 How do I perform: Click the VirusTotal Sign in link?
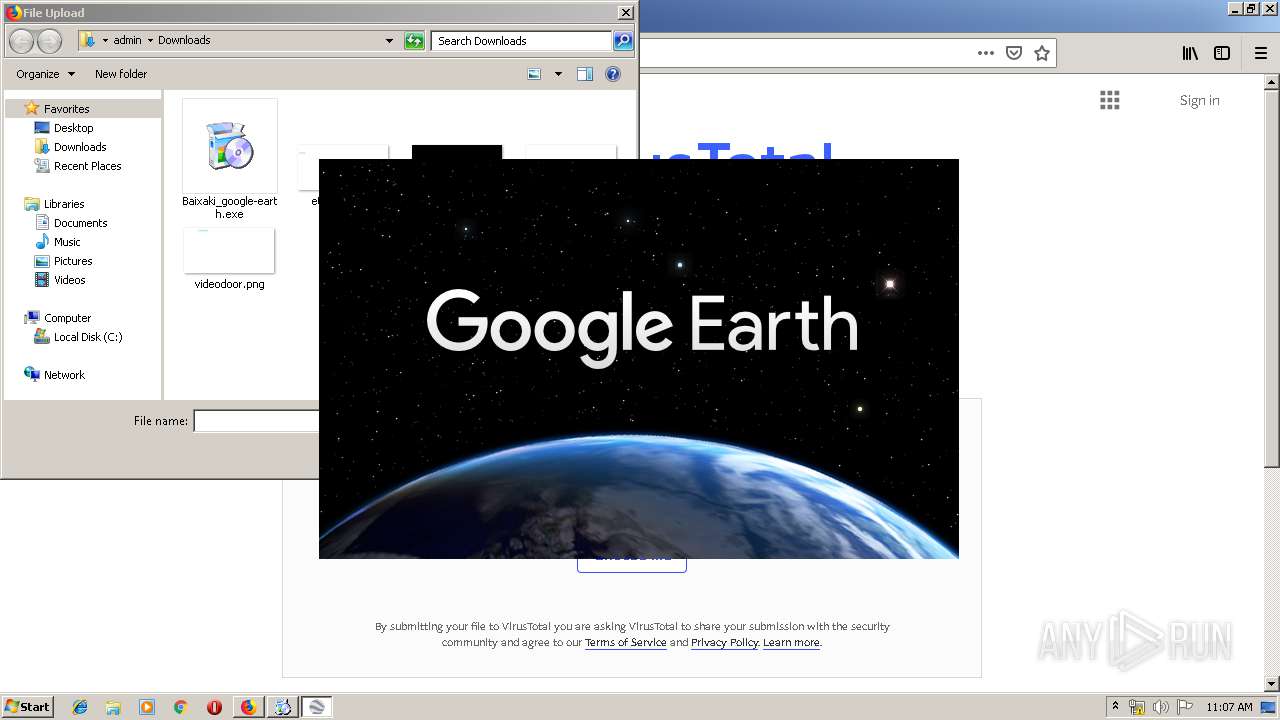[x=1199, y=100]
